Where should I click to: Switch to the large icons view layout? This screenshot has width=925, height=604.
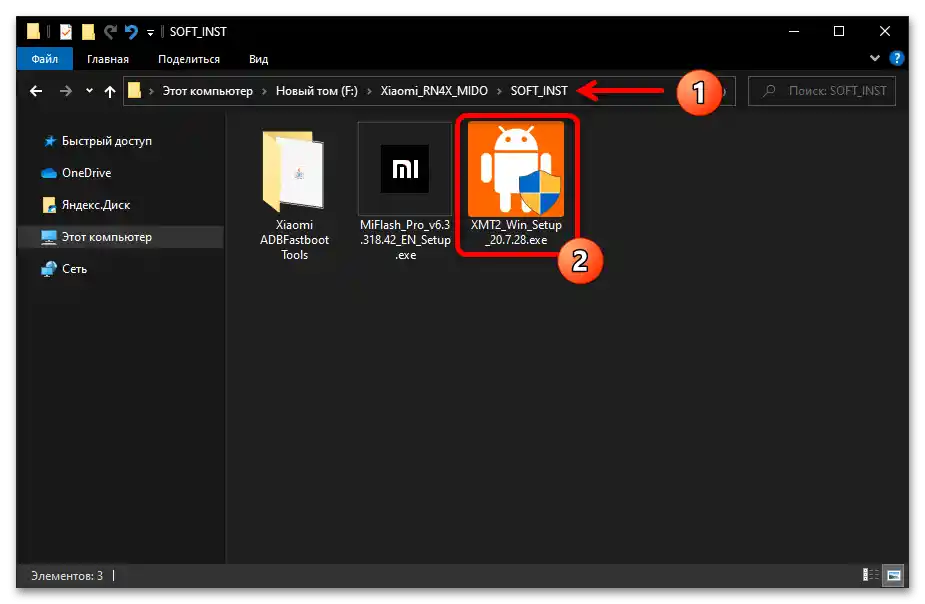pyautogui.click(x=894, y=575)
